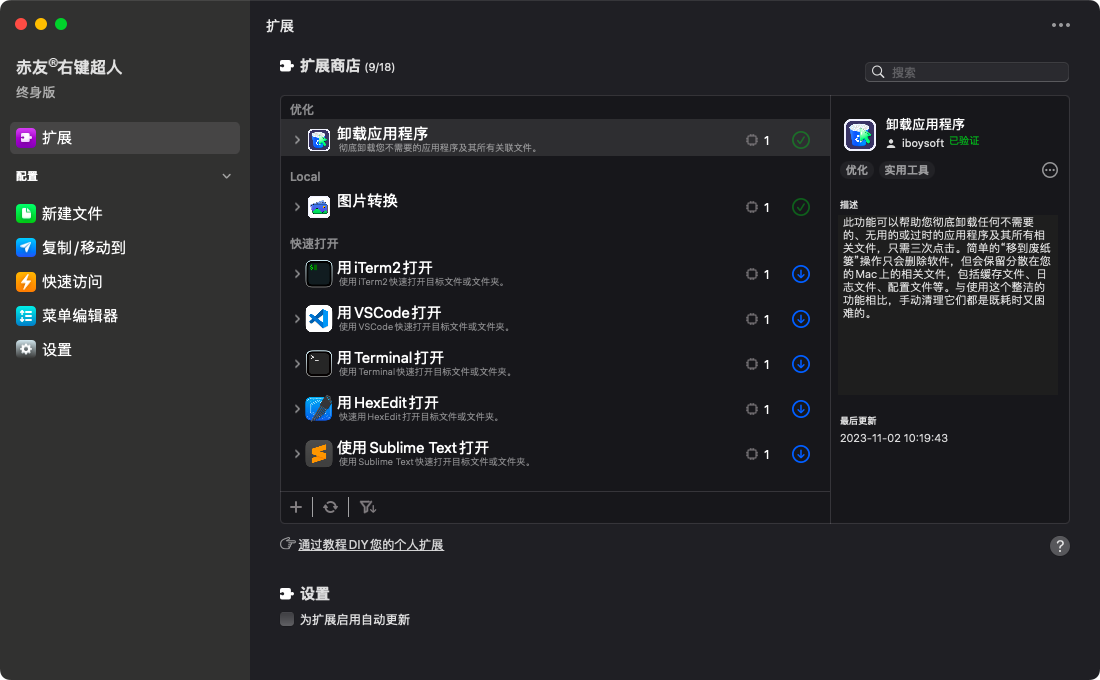This screenshot has height=680, width=1100.
Task: Download the 使用 Sublime Text 打开 extension
Action: [800, 454]
